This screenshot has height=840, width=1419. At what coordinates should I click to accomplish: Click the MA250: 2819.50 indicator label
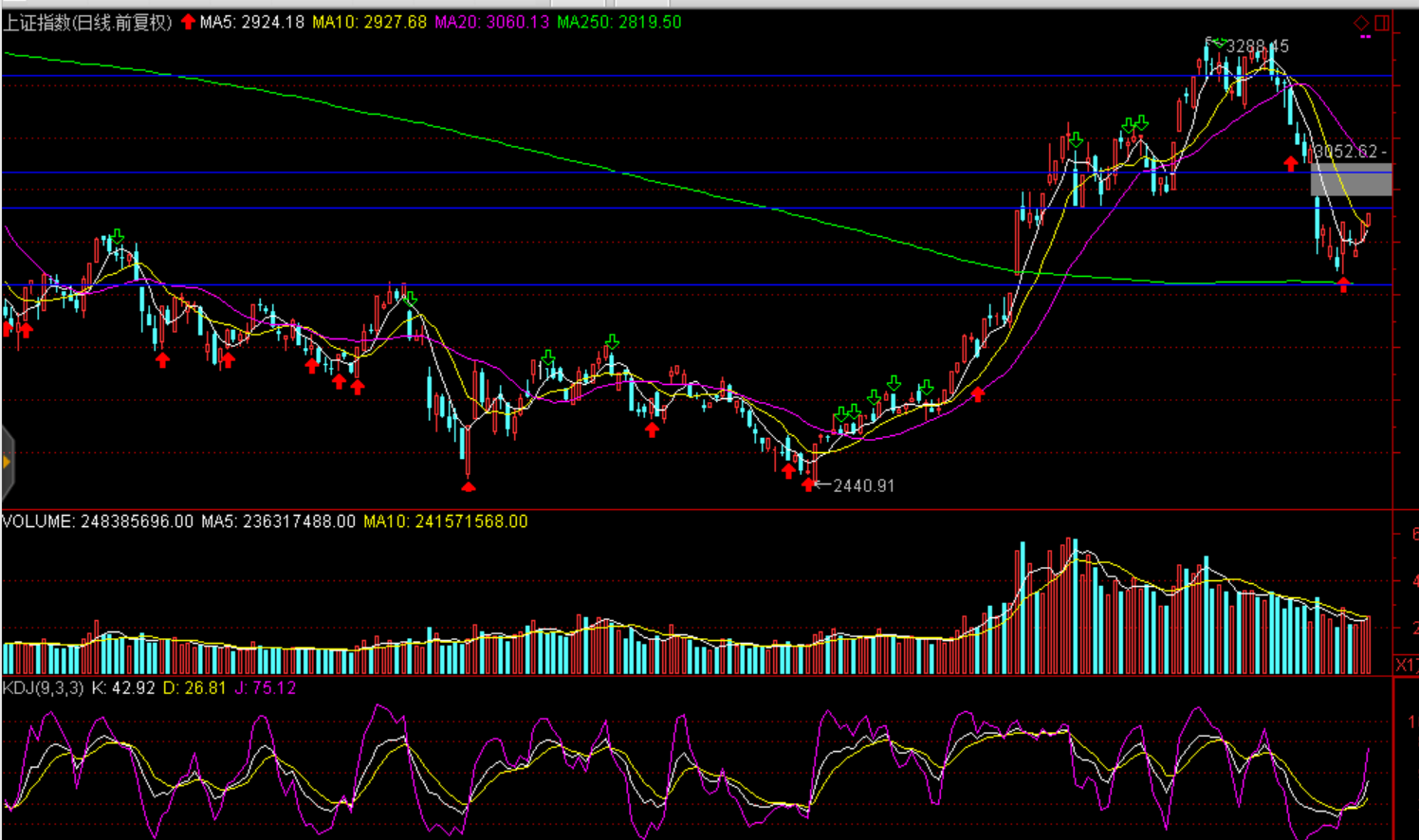coord(618,22)
